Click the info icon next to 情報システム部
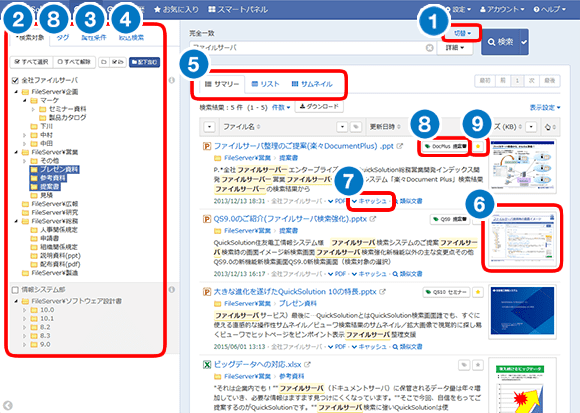The width and height of the screenshot is (580, 413). (172, 290)
